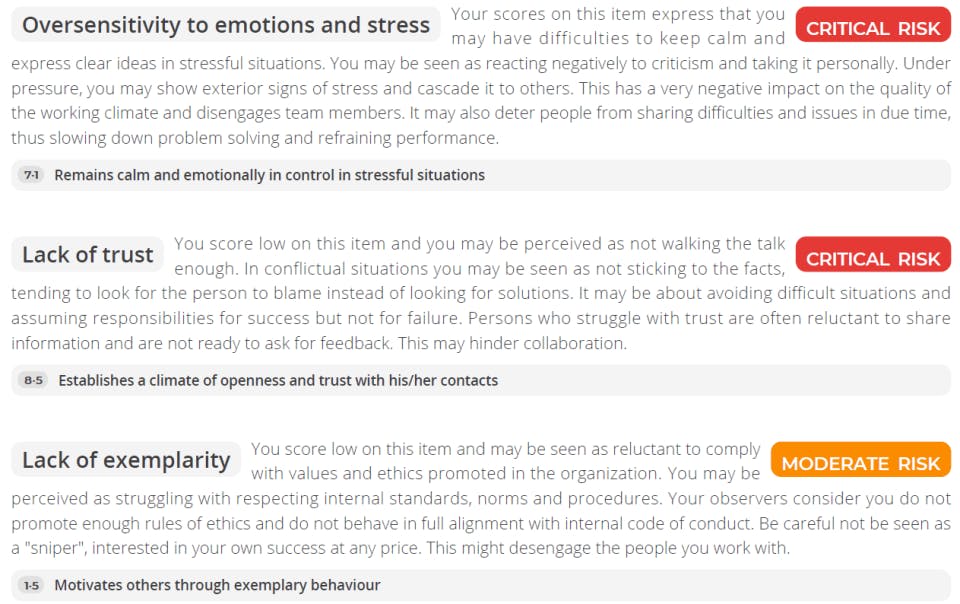Click the 8-5 item code badge
The height and width of the screenshot is (604, 960).
(35, 380)
